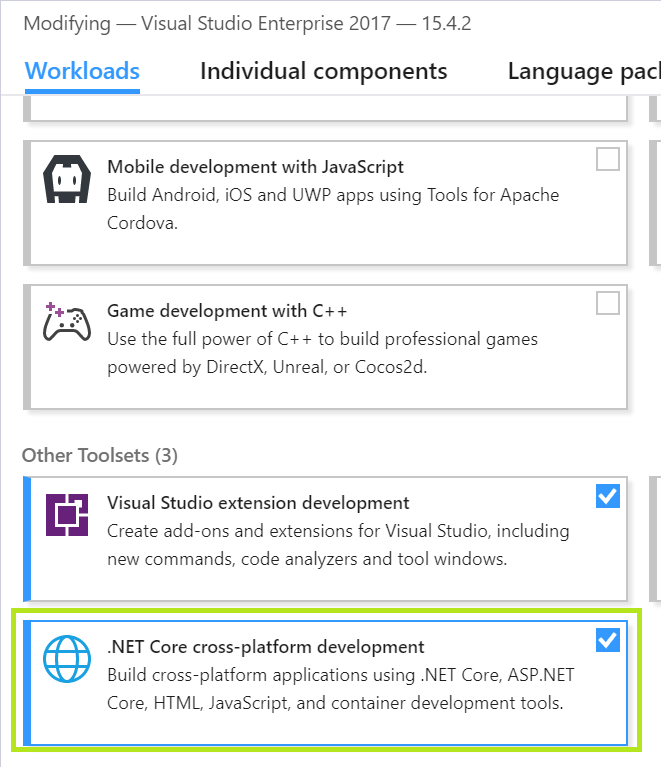
Task: Select the Mobile development with JavaScript title
Action: coord(255,167)
